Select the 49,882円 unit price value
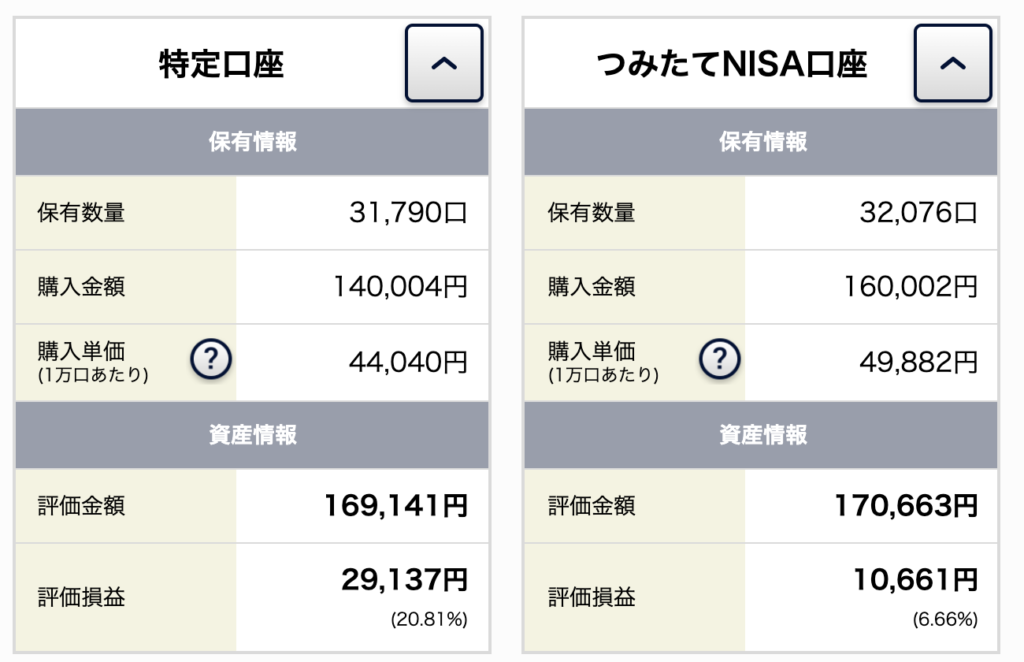Screen dimensions: 1024x662 click(918, 362)
